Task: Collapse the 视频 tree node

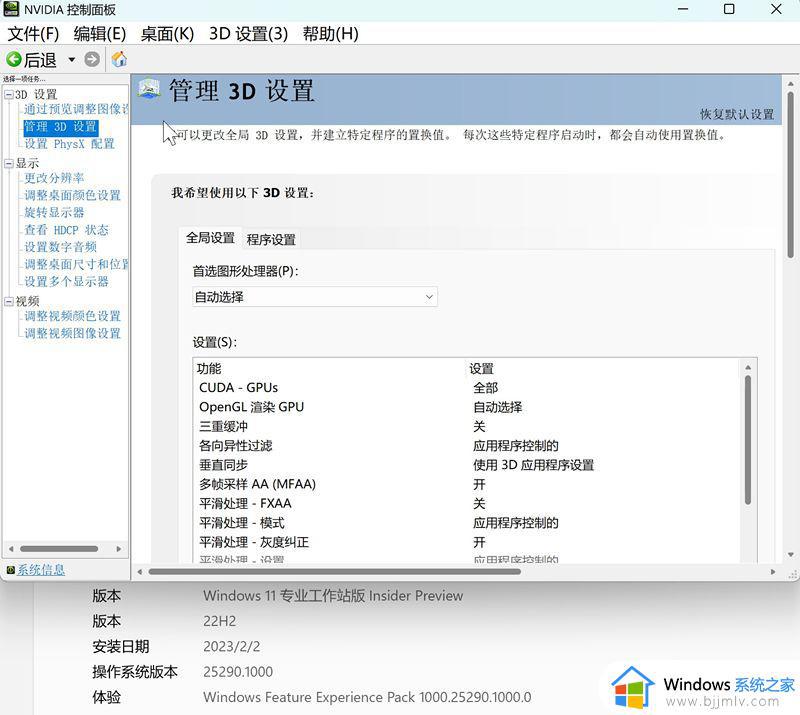Action: pos(9,301)
